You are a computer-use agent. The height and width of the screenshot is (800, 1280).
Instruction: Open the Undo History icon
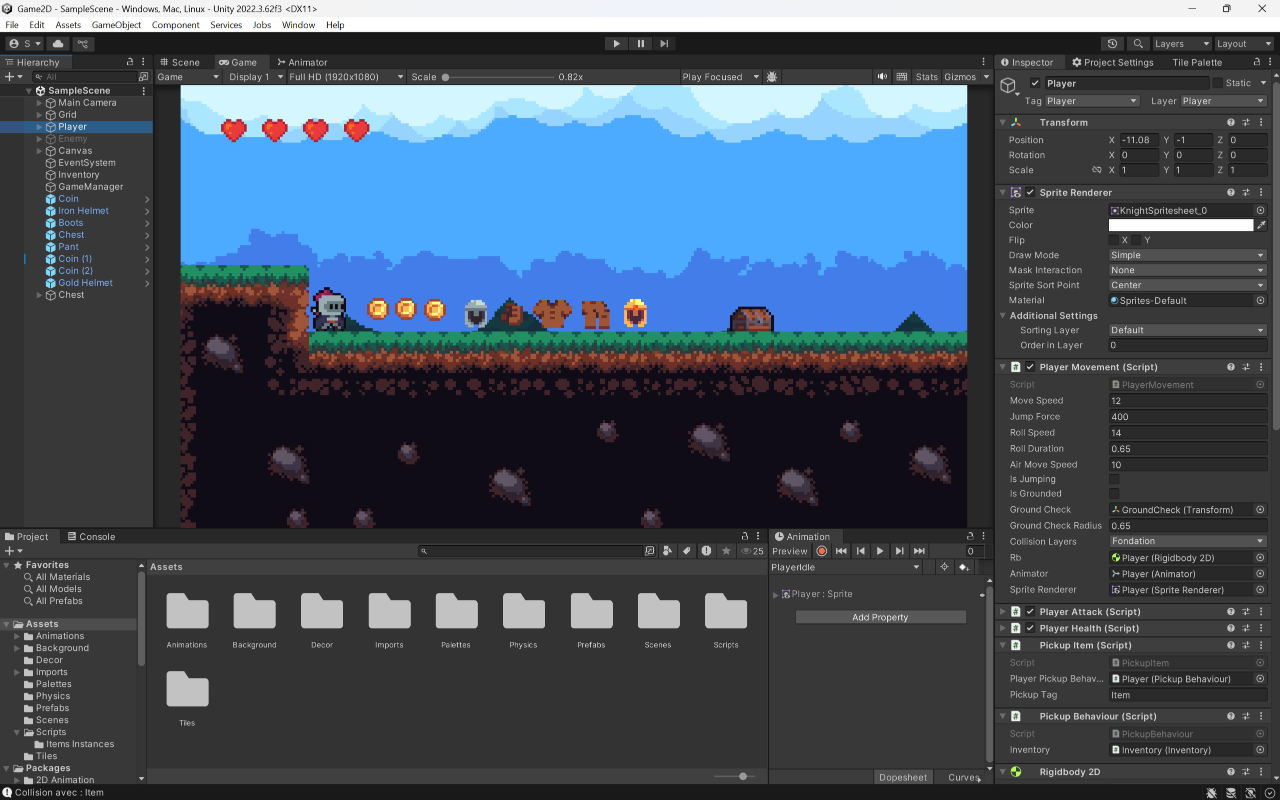(1112, 44)
